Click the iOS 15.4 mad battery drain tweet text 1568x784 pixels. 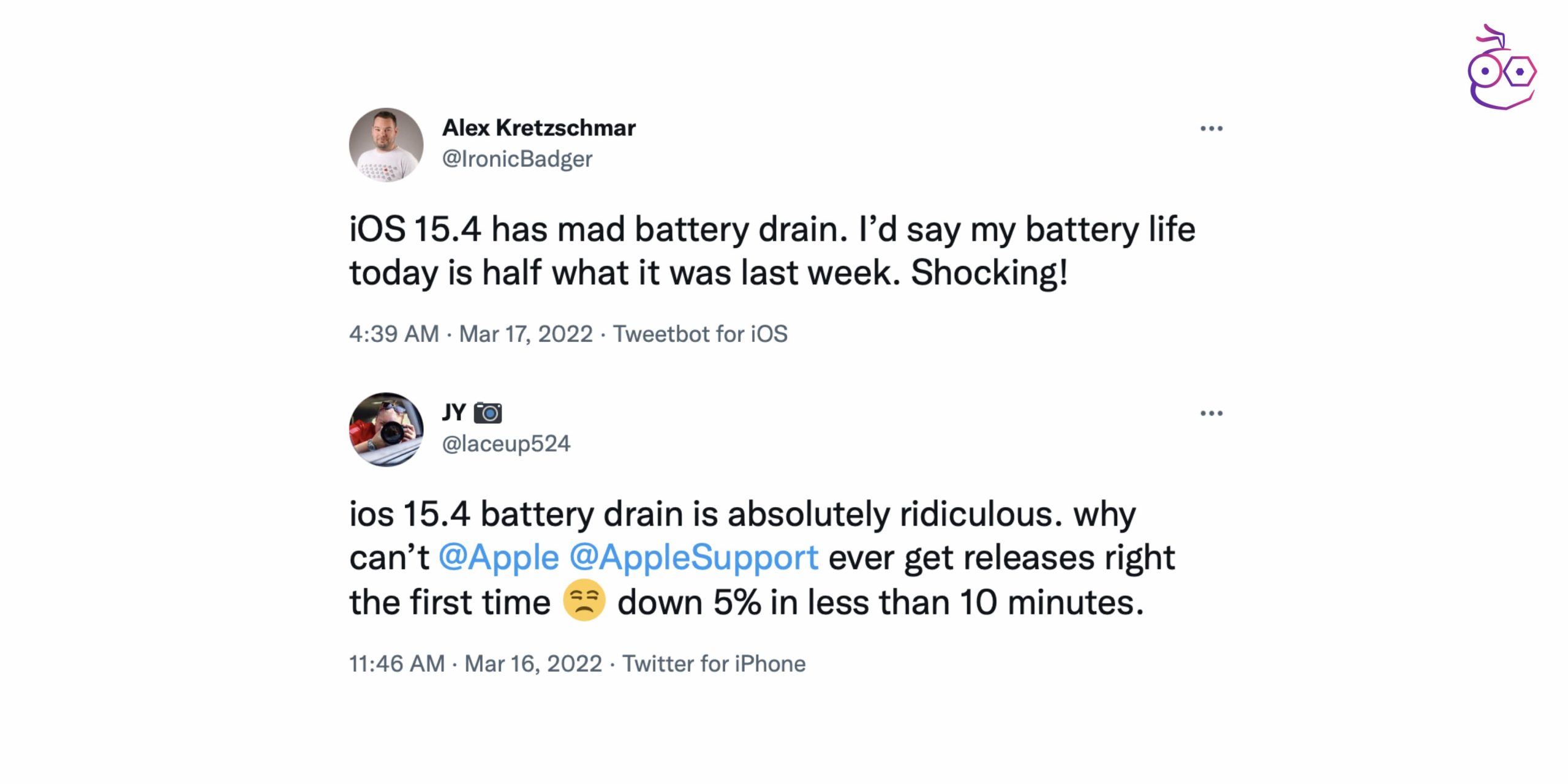click(772, 251)
